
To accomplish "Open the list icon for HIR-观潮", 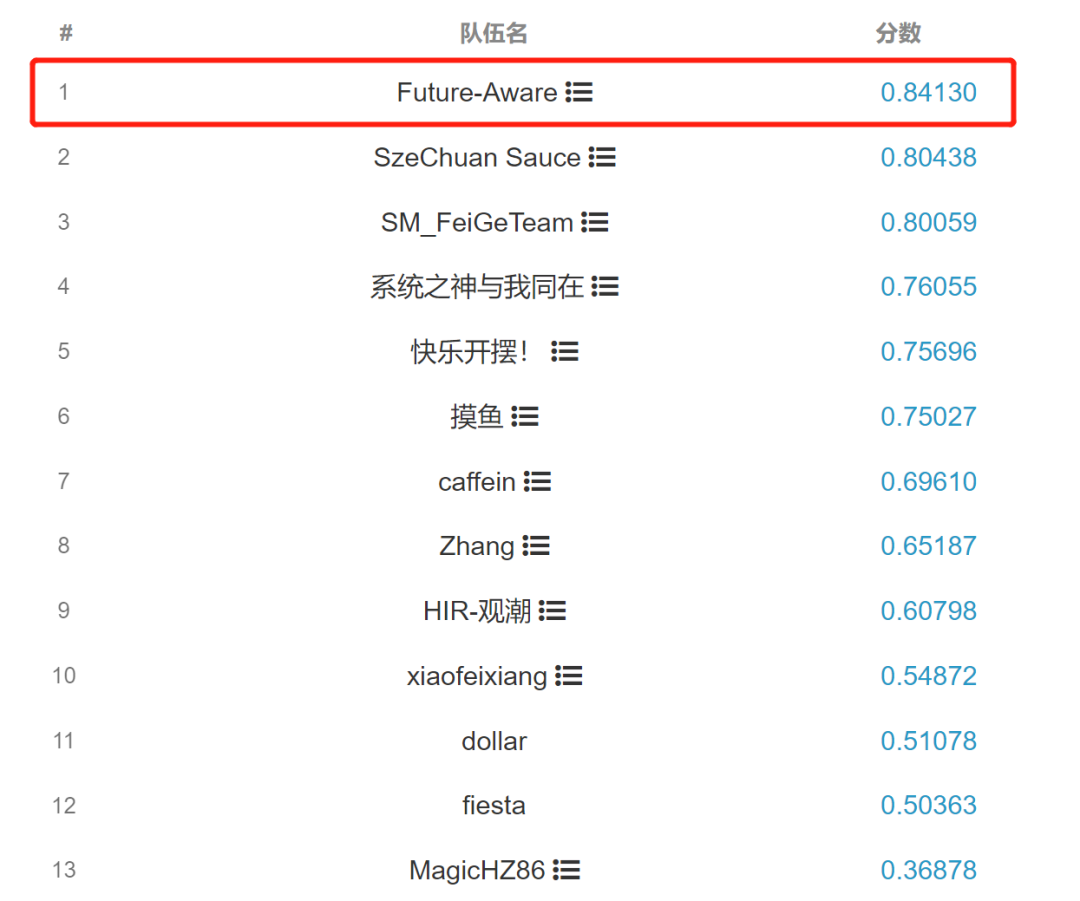I will coord(552,610).
